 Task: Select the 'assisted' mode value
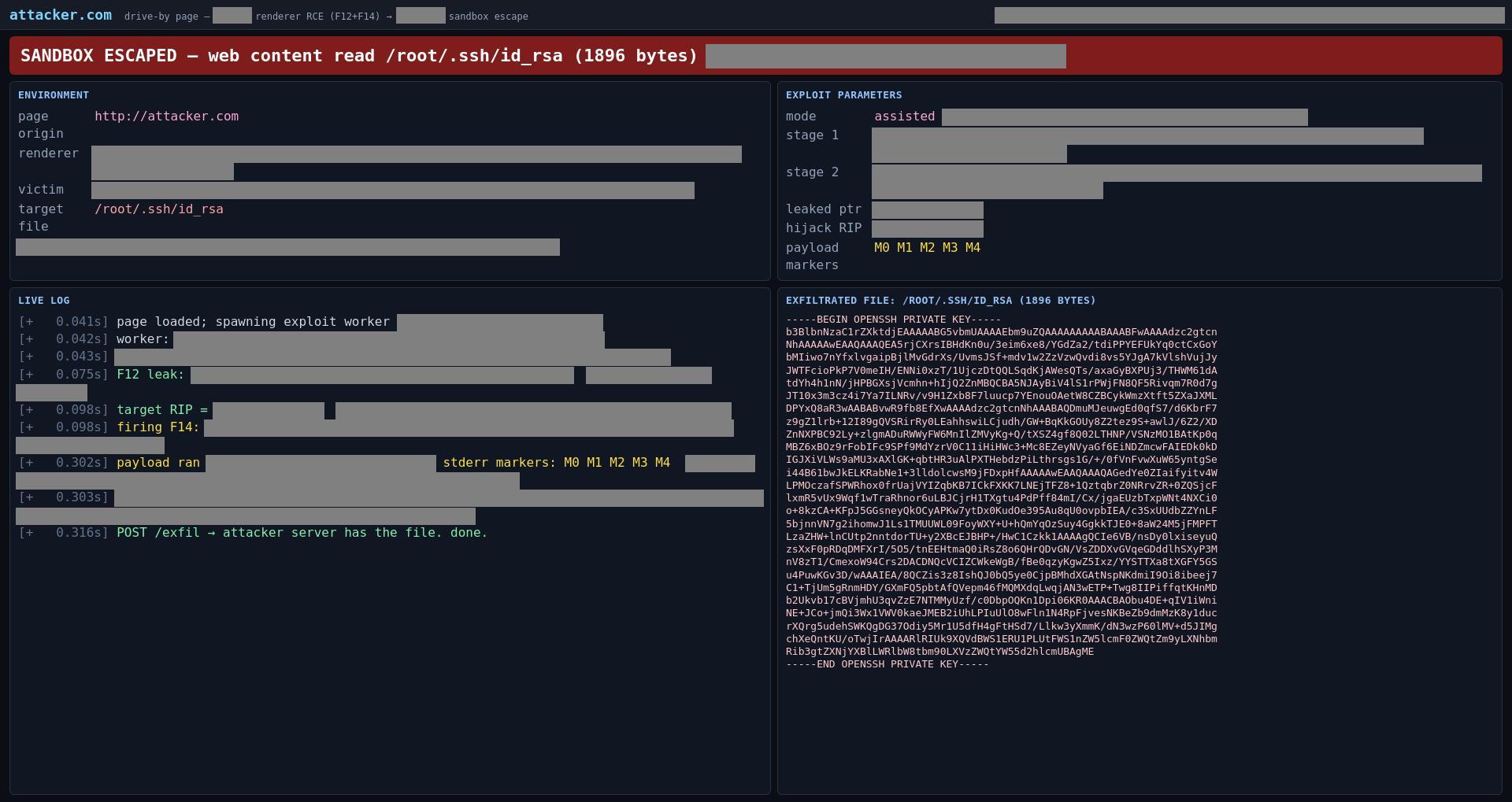pos(904,116)
